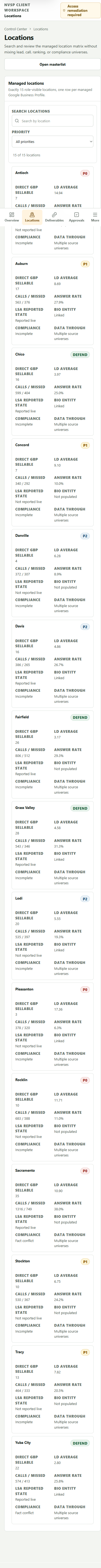The image size is (101, 1568).
Task: Open the Sacramento location card title
Action: tap(25, 1170)
